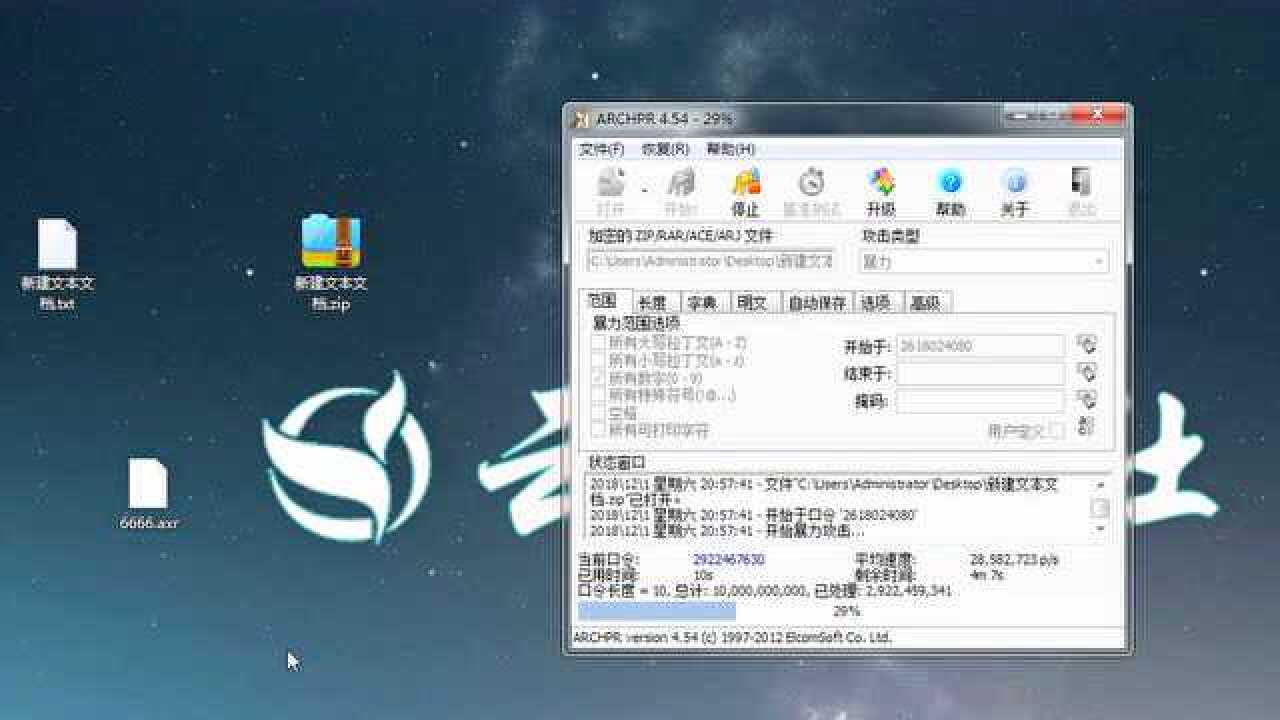Click the ARCHPR title bar app icon

click(581, 119)
